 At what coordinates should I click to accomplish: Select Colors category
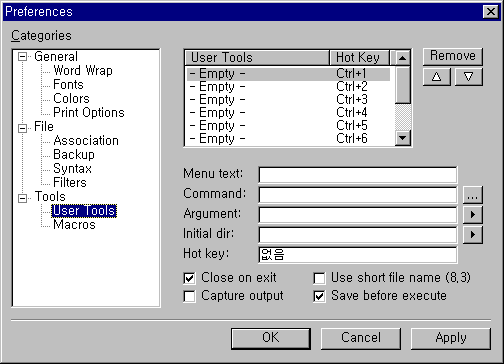point(71,99)
